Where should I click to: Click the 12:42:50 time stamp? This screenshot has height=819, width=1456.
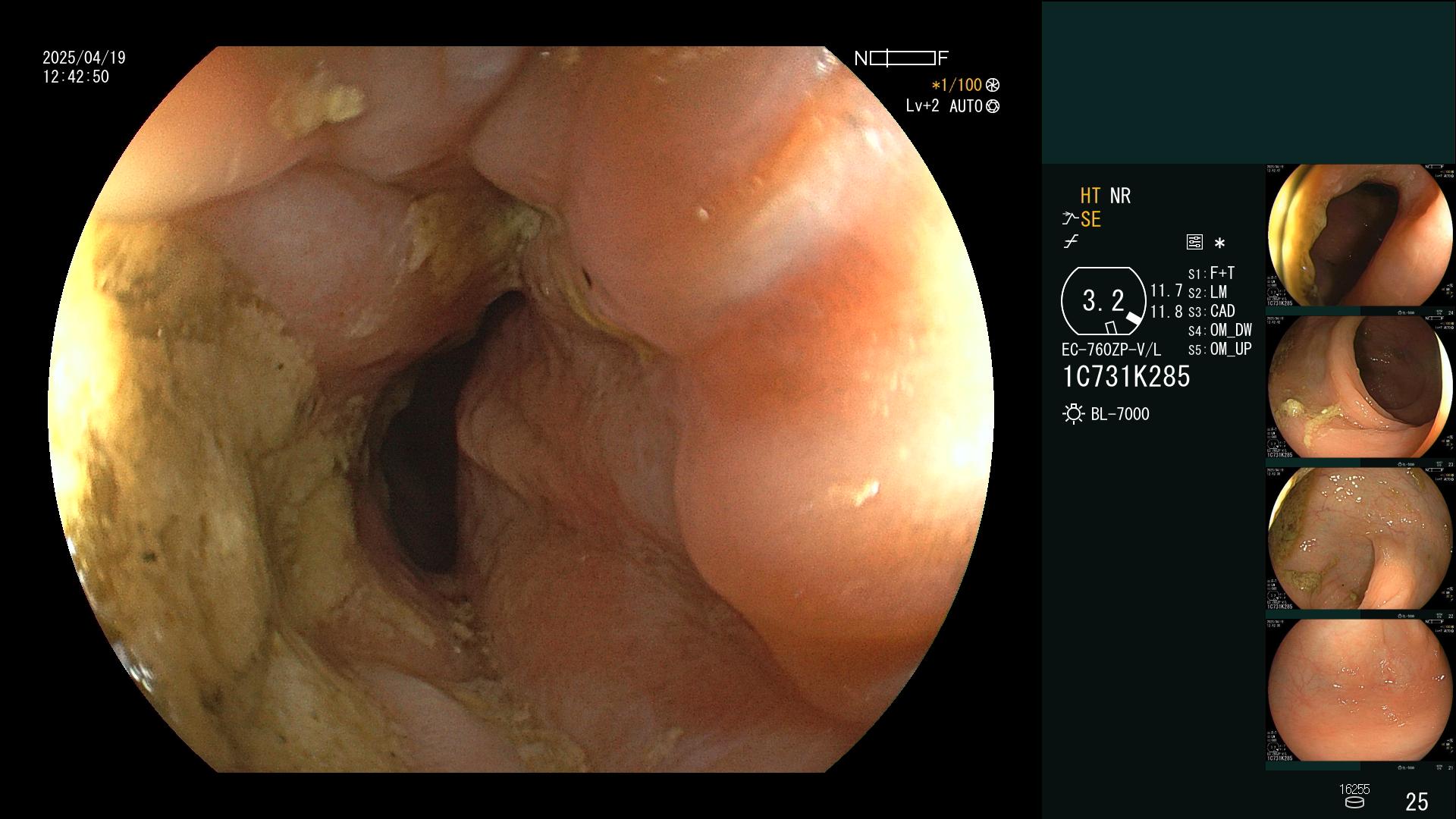pos(76,77)
